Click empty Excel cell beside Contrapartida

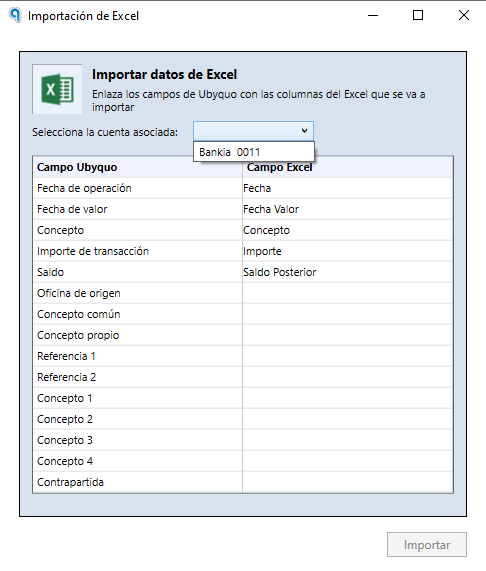(347, 482)
